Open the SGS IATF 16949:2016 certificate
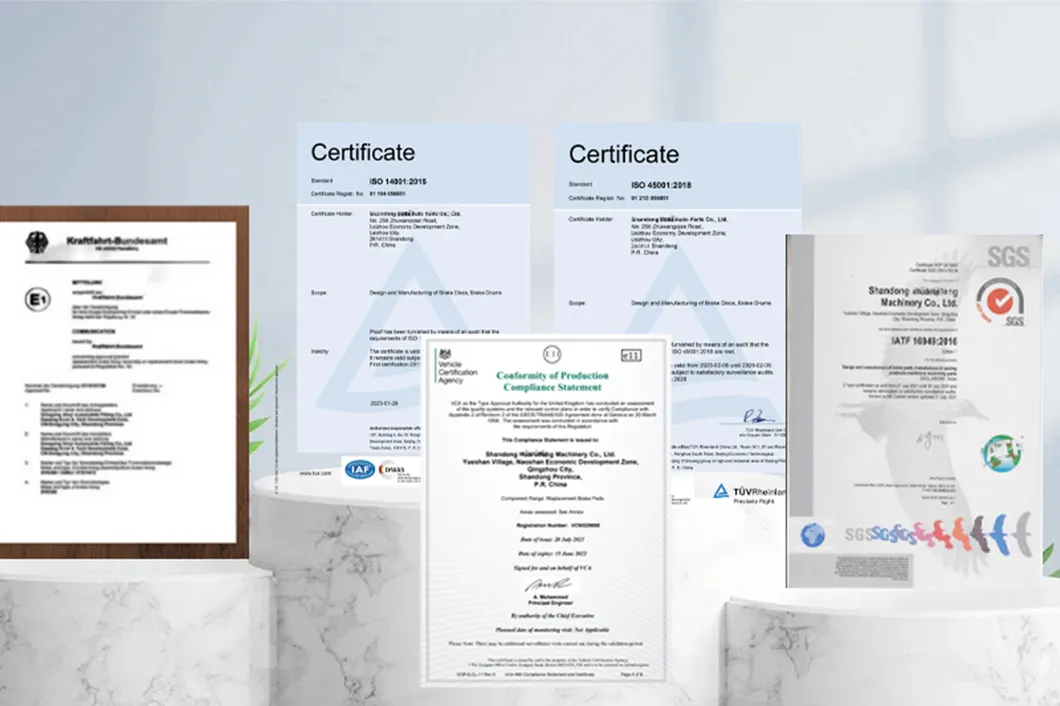The height and width of the screenshot is (706, 1060). [913, 410]
